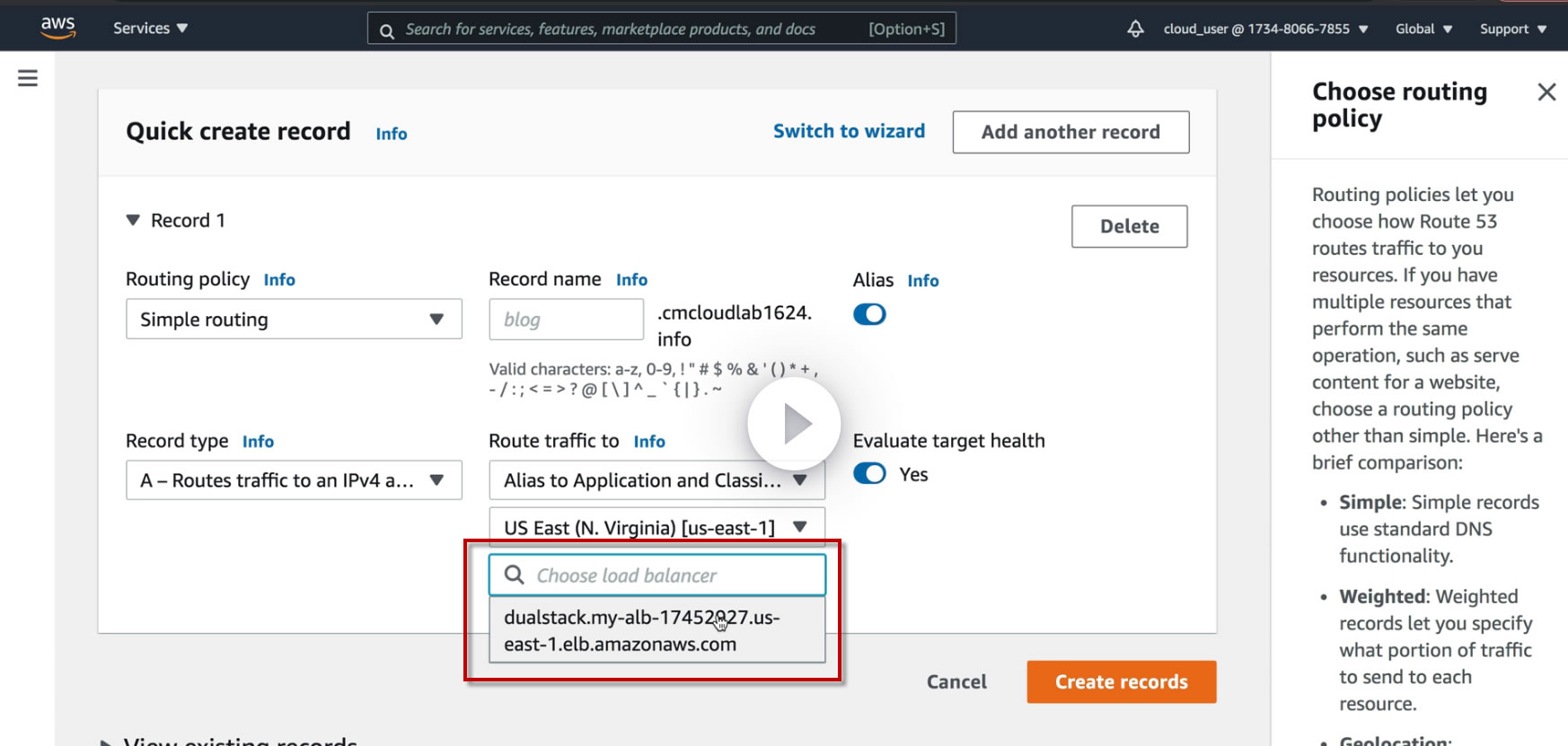Click Info icon next to Alias
Screen dimensions: 1568x746
(x=922, y=281)
